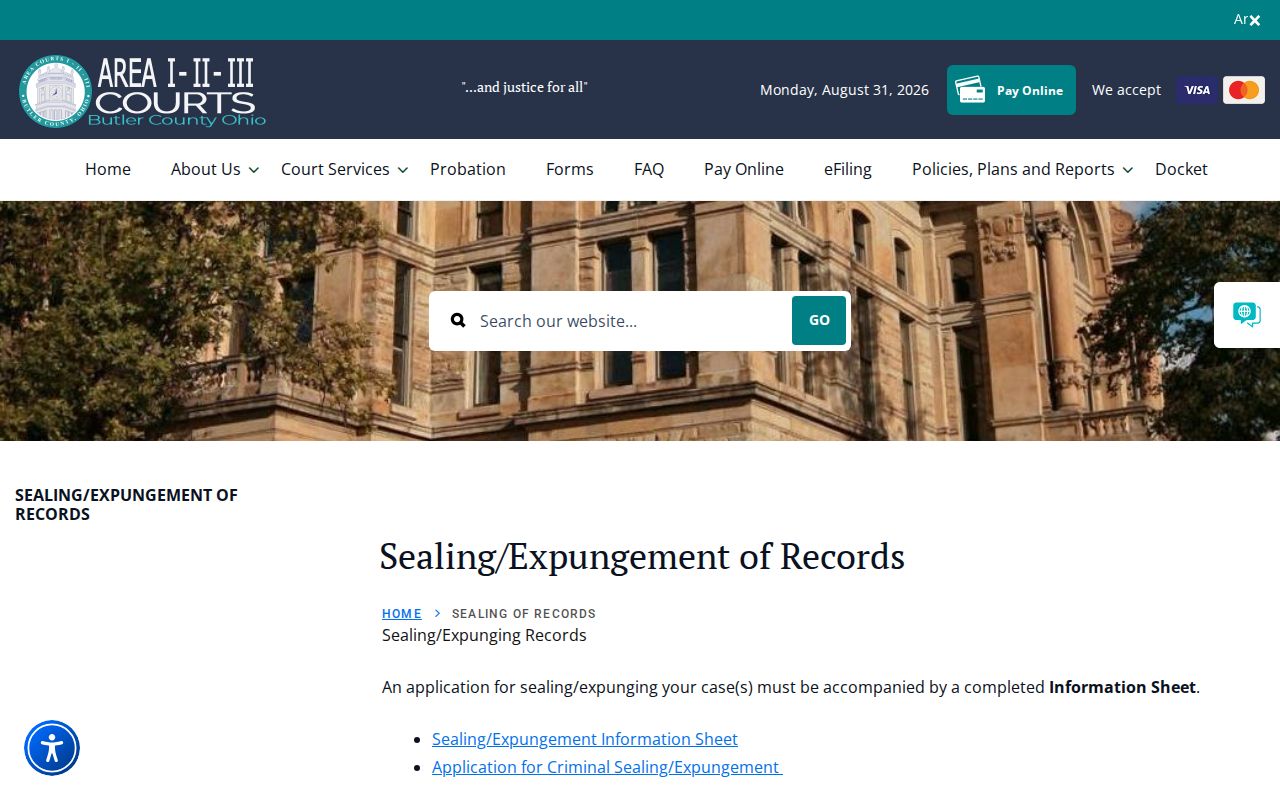Open Sealing/Expungement Information Sheet link
The width and height of the screenshot is (1280, 800).
pos(585,739)
